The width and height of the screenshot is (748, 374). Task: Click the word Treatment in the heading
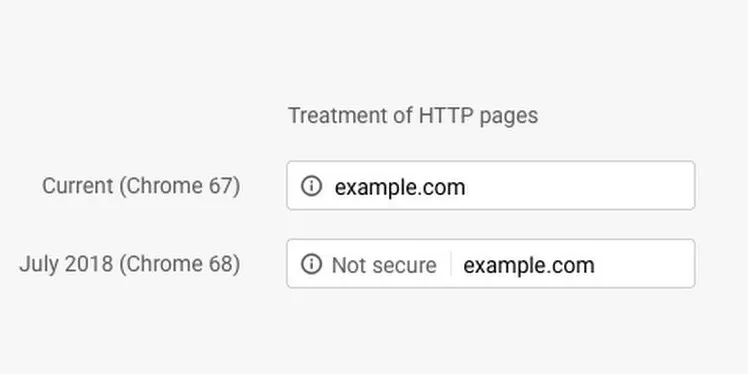tap(338, 115)
